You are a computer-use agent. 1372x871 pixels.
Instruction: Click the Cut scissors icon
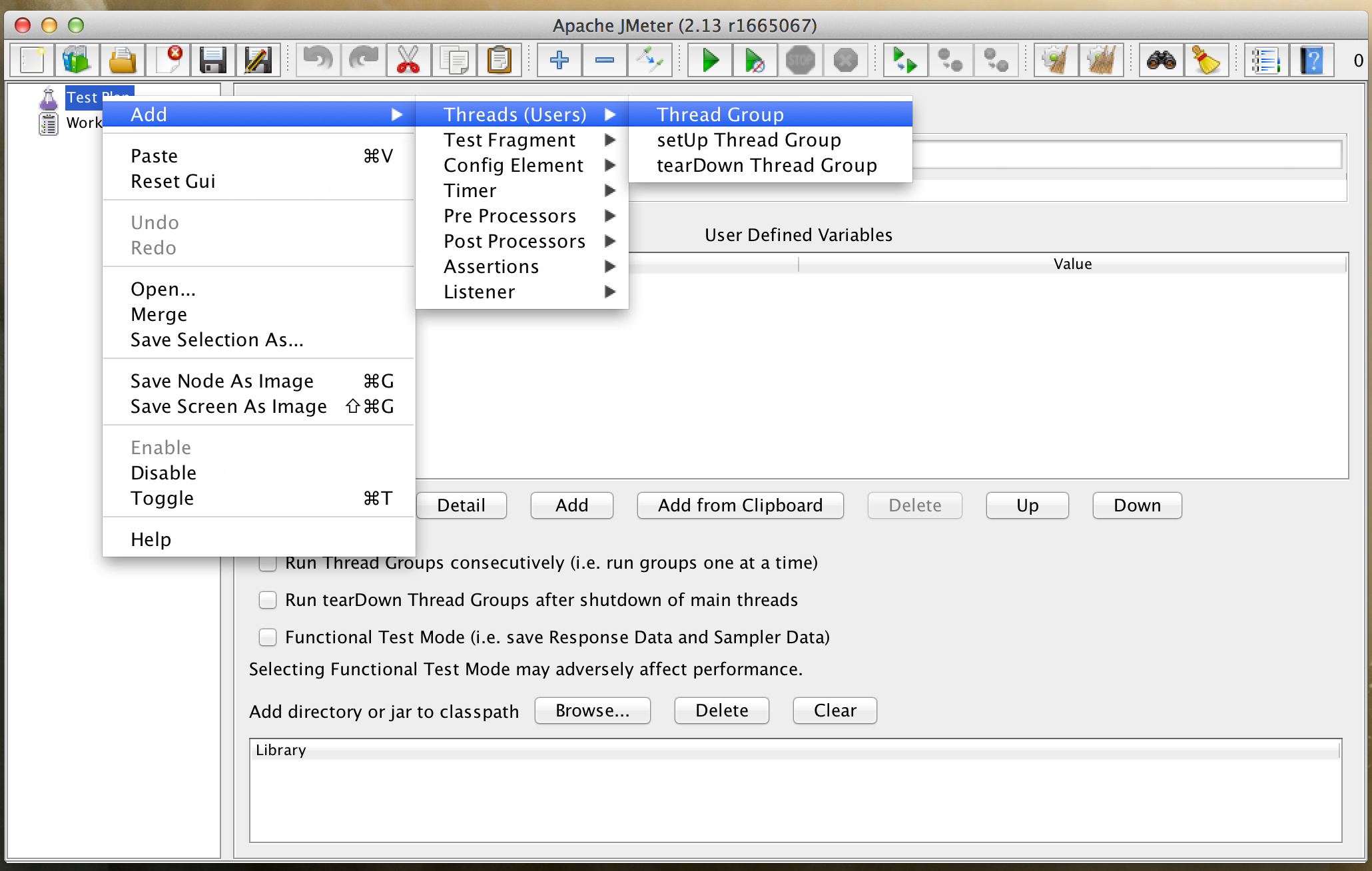point(408,61)
